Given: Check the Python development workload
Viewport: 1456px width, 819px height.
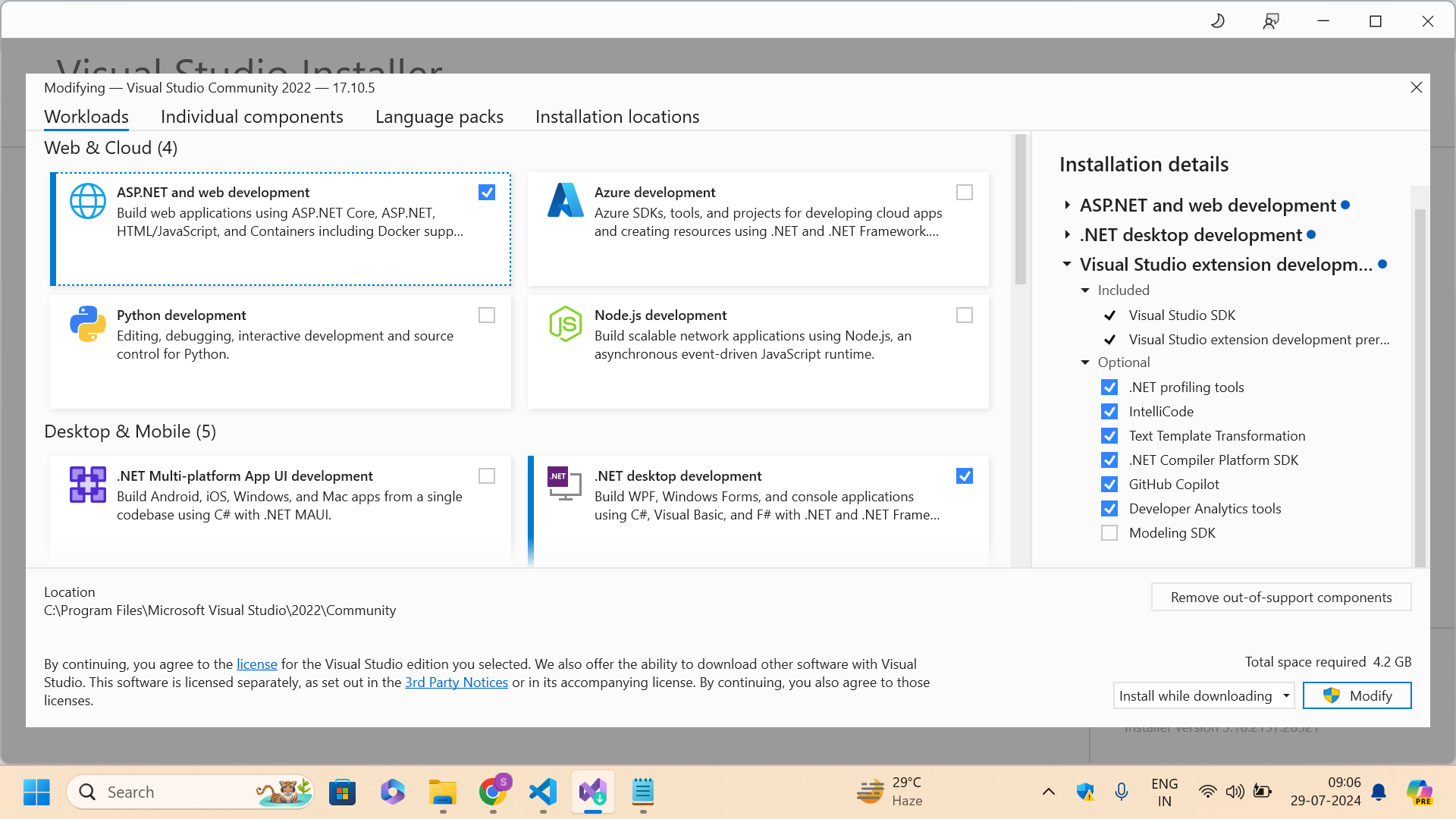Looking at the screenshot, I should pyautogui.click(x=487, y=315).
